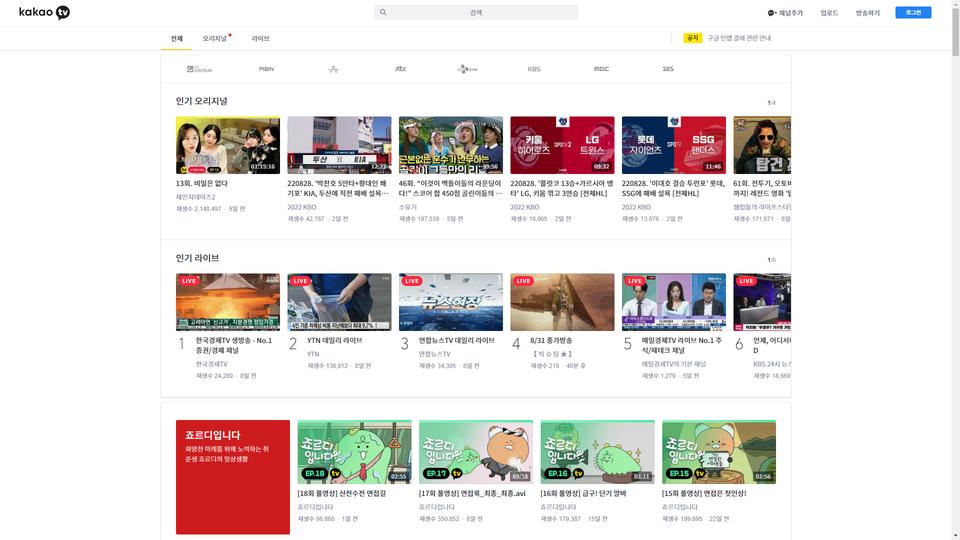Open the 46회 golf video thumbnail
This screenshot has width=960, height=540.
pyautogui.click(x=451, y=145)
